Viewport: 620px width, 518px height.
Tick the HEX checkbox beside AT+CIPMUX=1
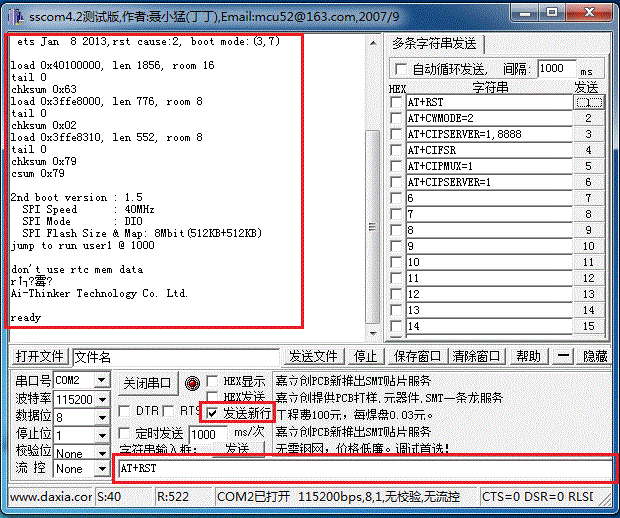point(396,166)
